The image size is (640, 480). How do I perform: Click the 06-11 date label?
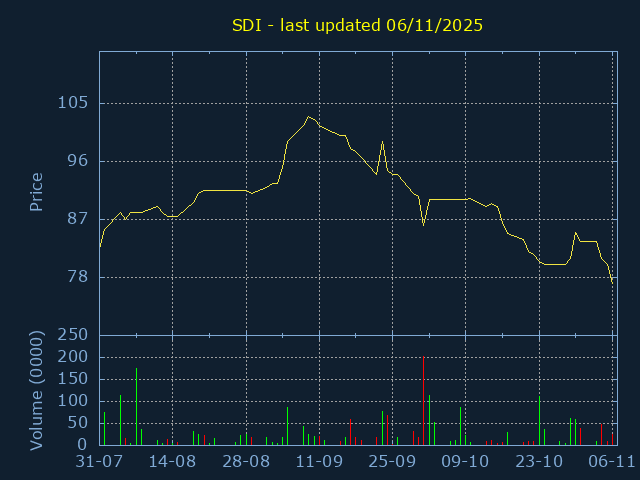(611, 462)
